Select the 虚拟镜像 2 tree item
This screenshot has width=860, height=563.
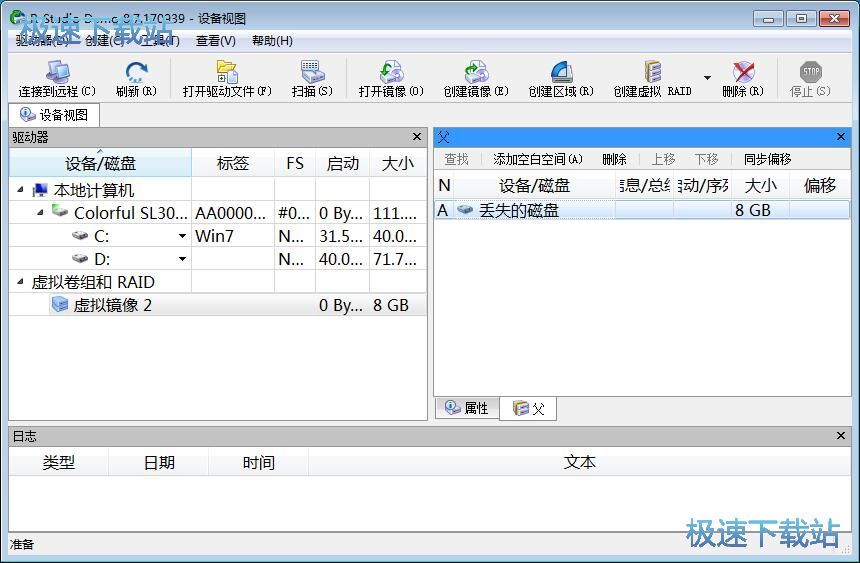[112, 306]
